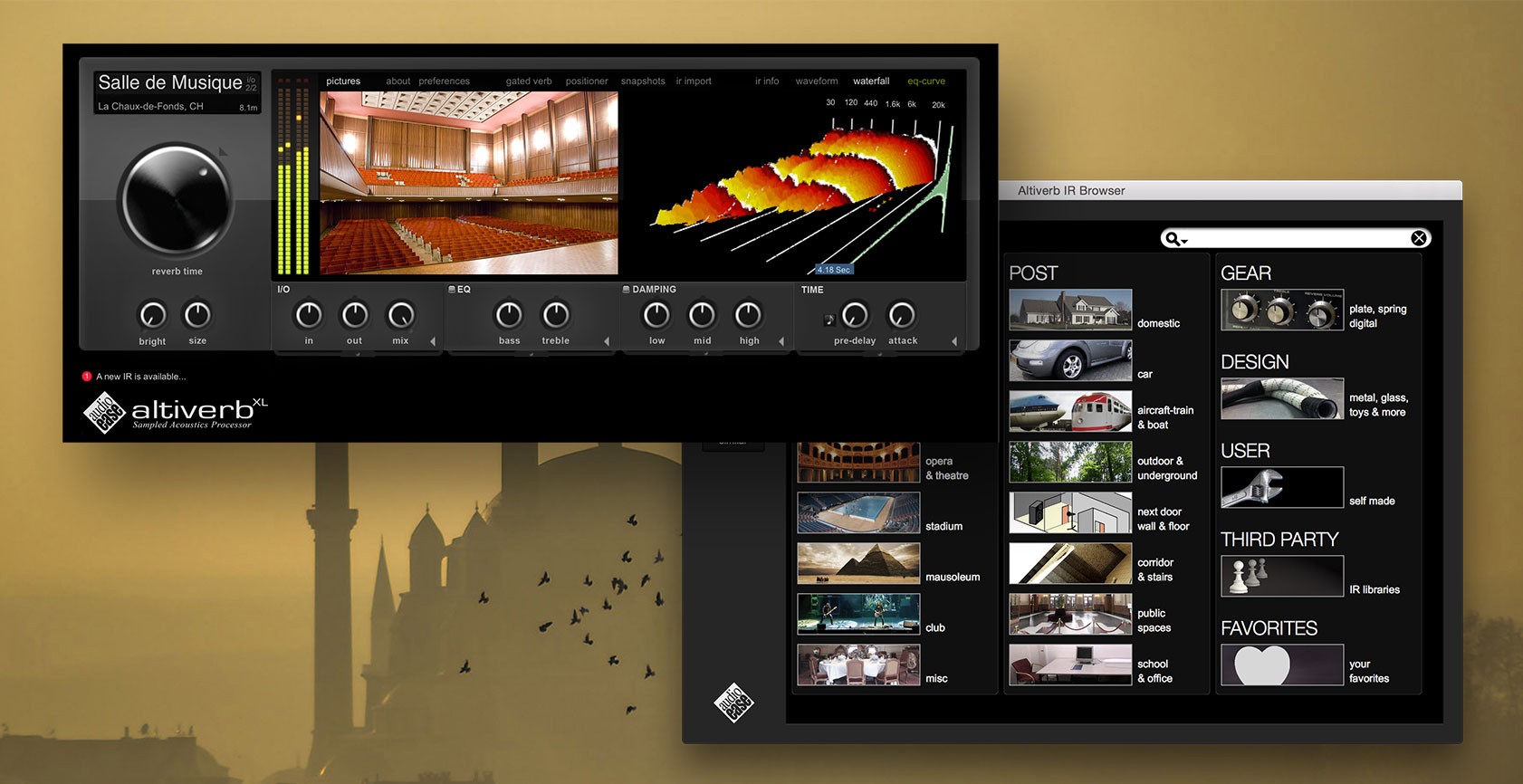The image size is (1523, 784).
Task: Open the preferences tab
Action: coord(445,81)
